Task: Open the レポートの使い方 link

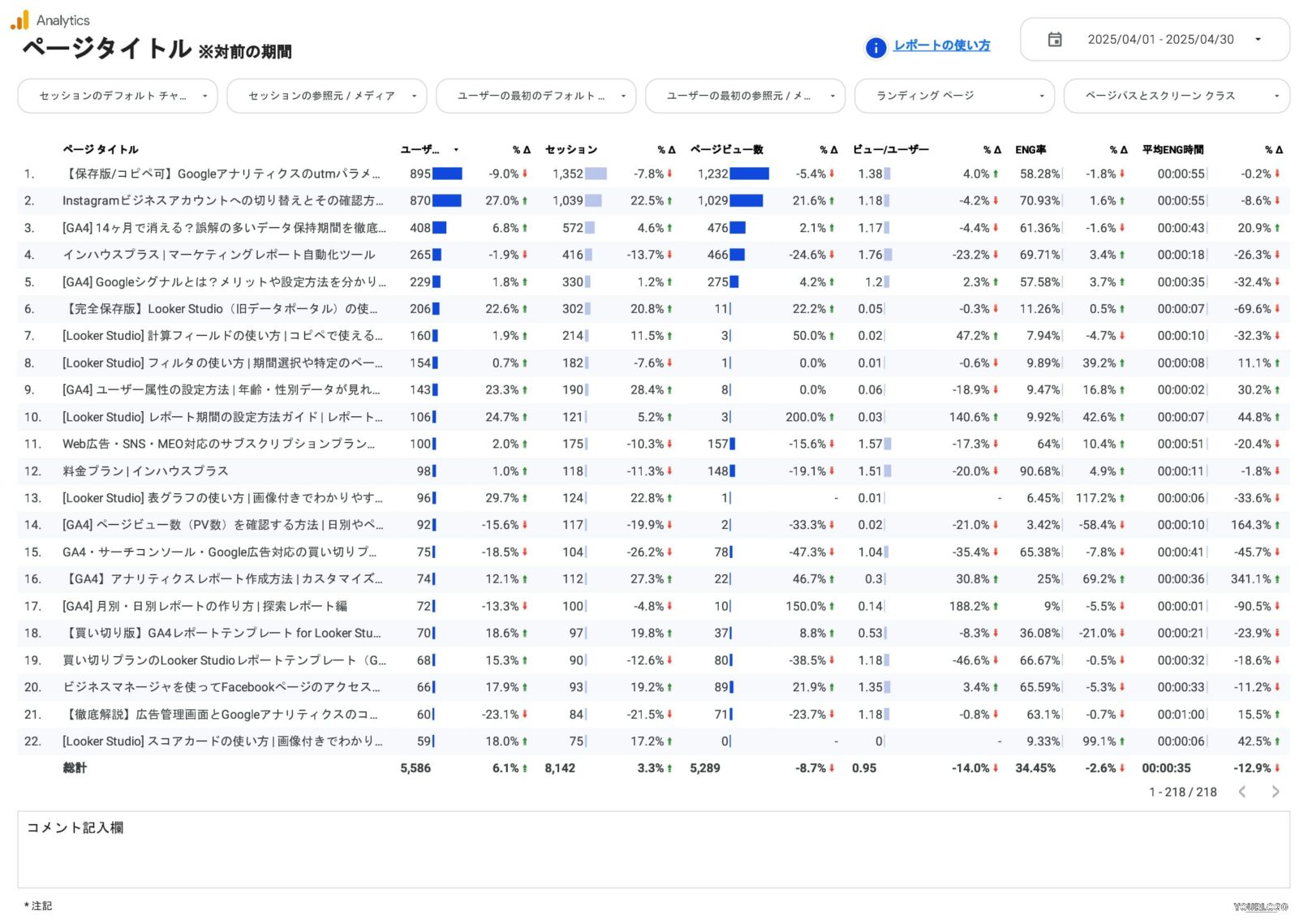Action: click(941, 45)
